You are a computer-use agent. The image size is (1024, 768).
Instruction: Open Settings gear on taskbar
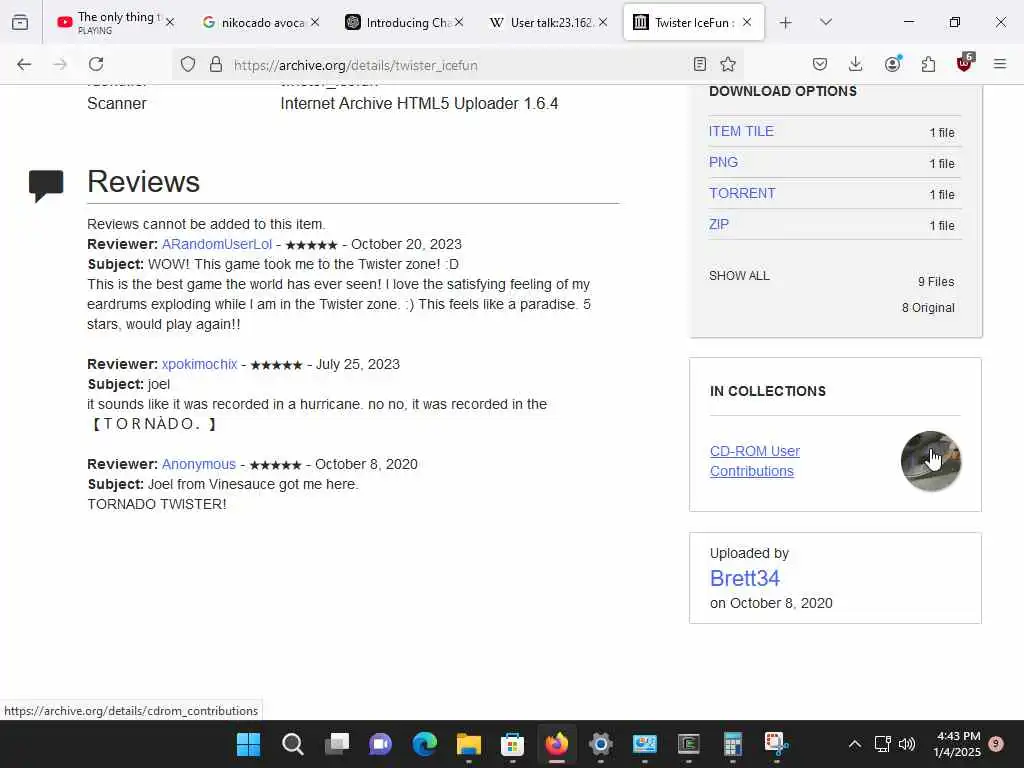(x=600, y=744)
